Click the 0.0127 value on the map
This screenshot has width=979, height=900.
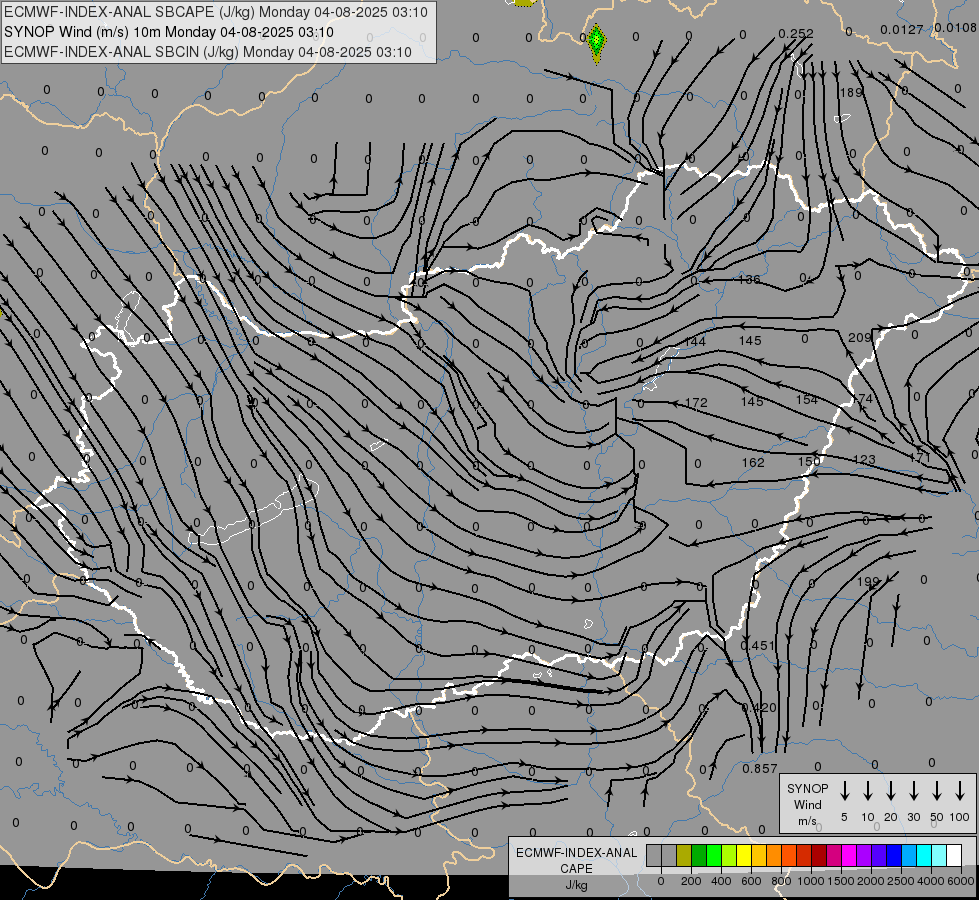coord(902,30)
